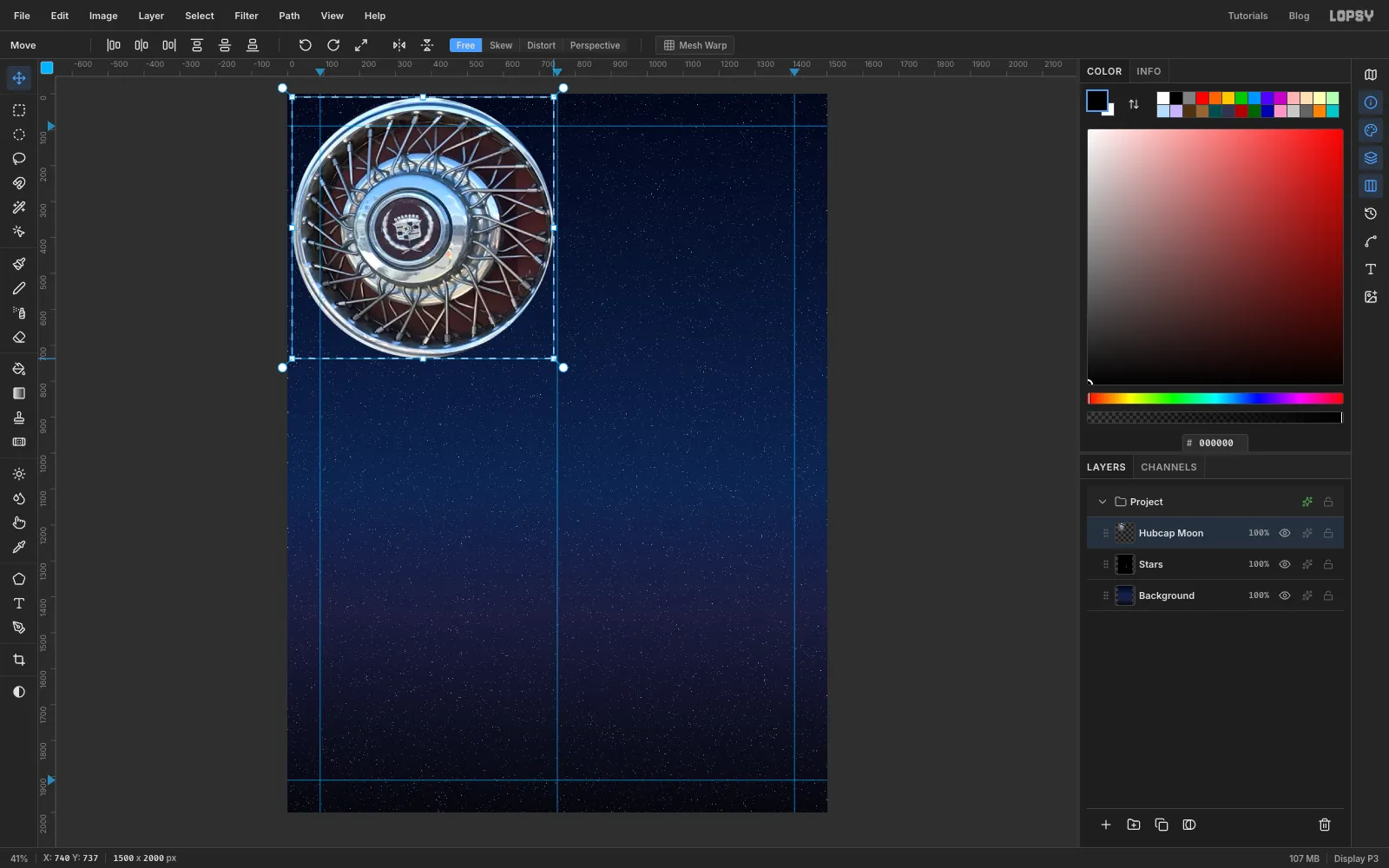Select the elliptical marquee selection tool

[19, 135]
